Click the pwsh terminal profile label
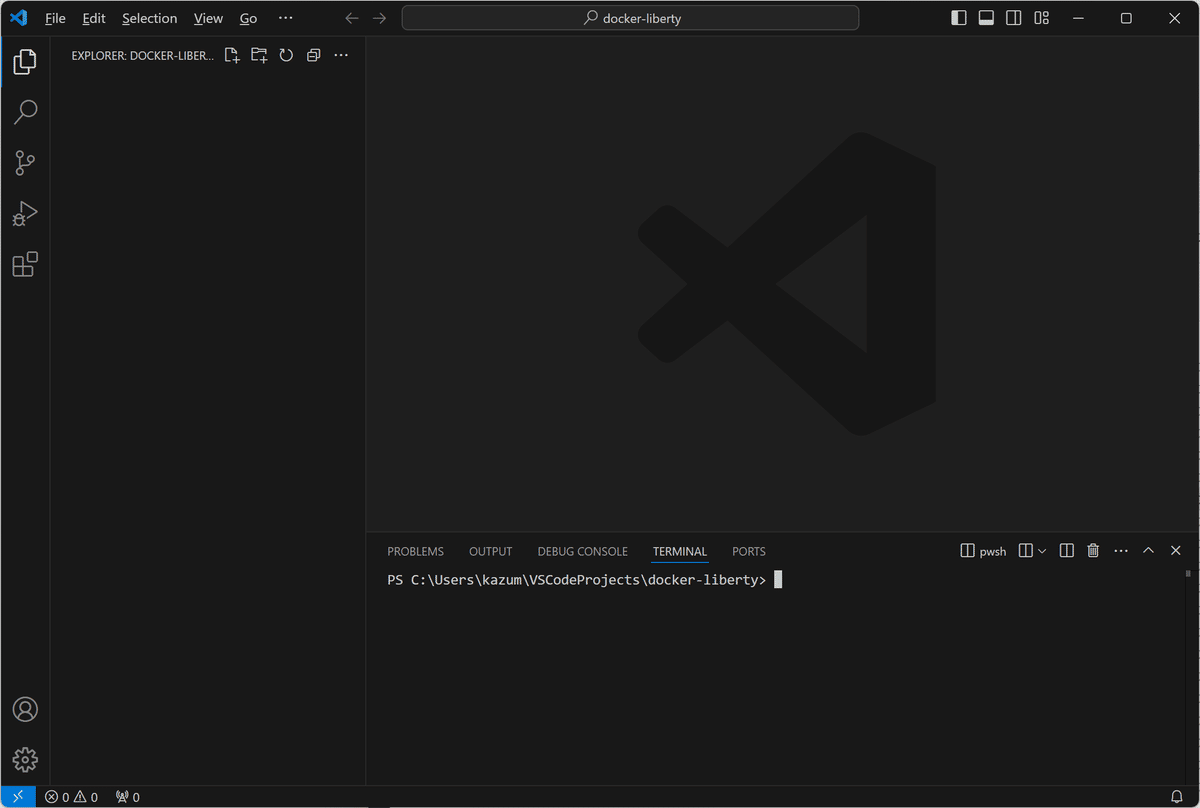 tap(983, 551)
